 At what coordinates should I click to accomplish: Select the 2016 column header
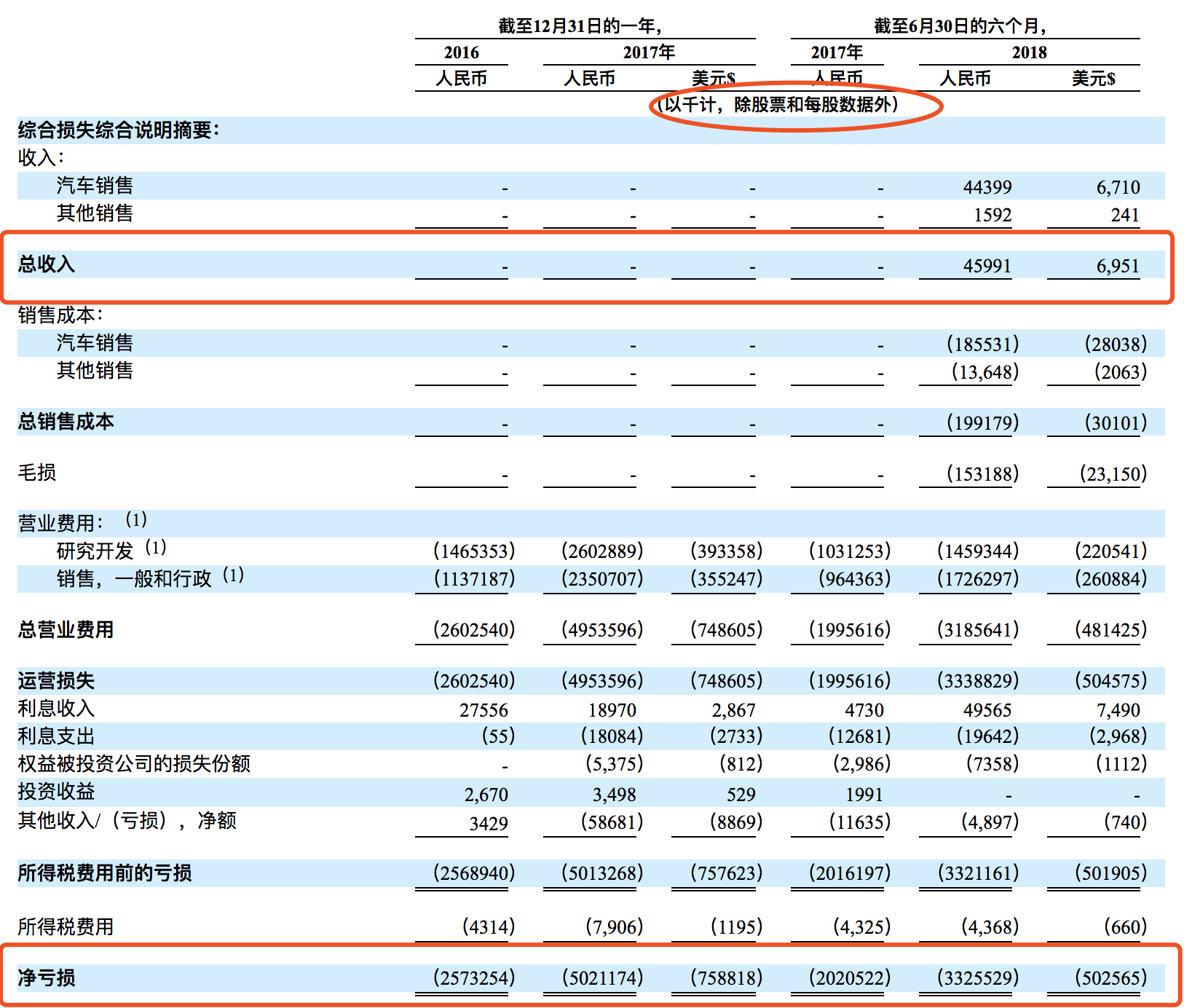462,52
